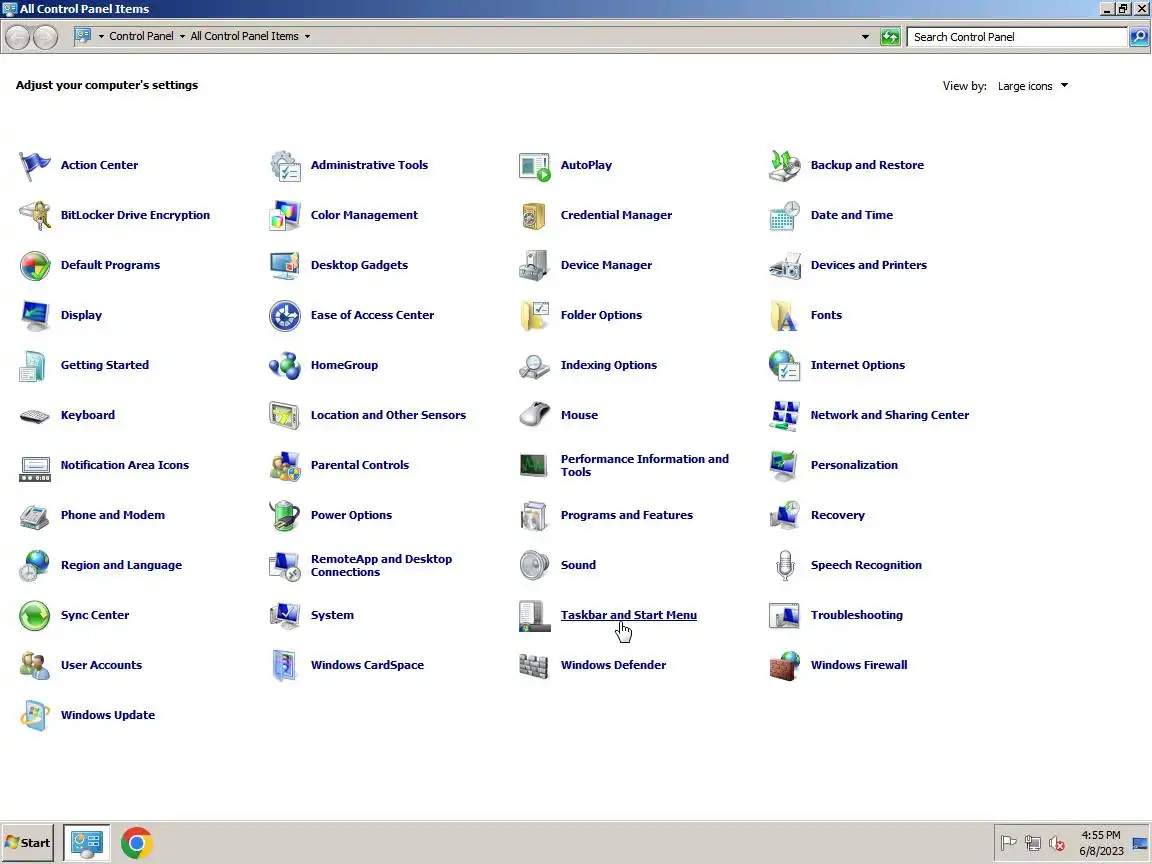Open the Mouse icon
Viewport: 1152px width, 864px height.
tap(534, 415)
